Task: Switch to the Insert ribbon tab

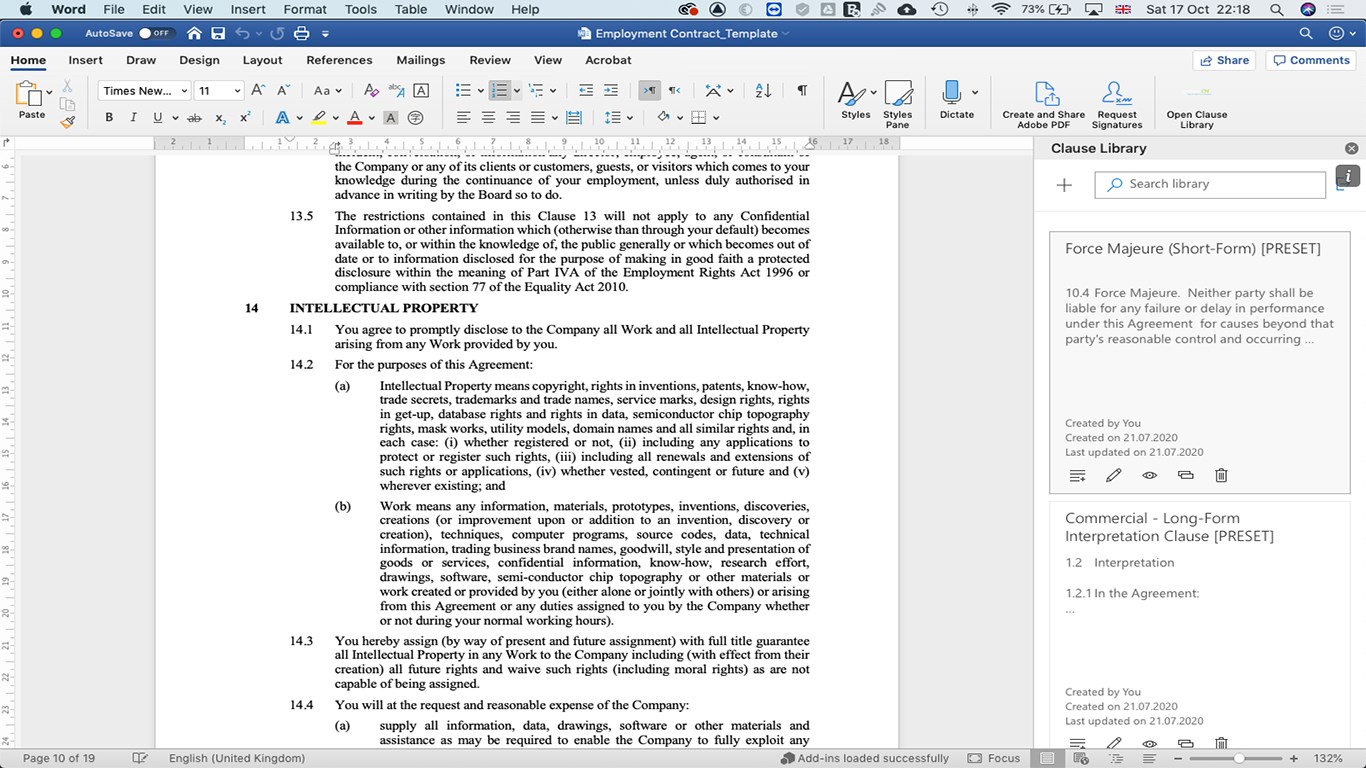Action: (86, 60)
